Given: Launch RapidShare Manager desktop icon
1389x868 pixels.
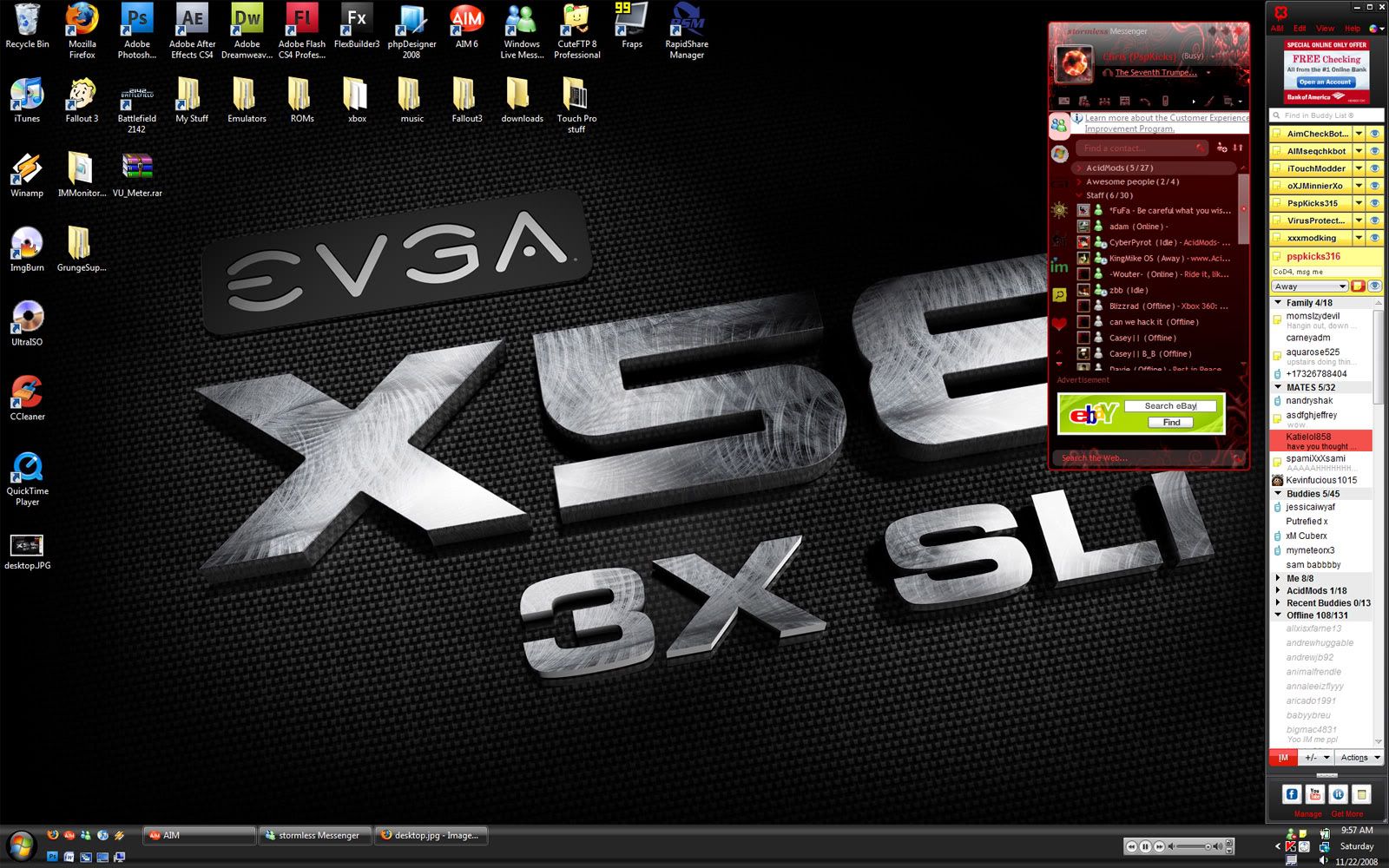Looking at the screenshot, I should point(687,30).
